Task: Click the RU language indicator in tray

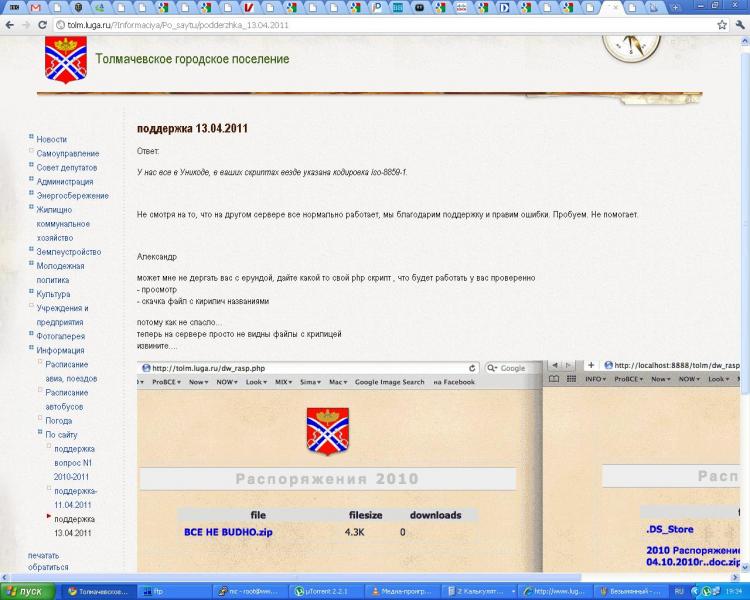Action: [x=681, y=591]
